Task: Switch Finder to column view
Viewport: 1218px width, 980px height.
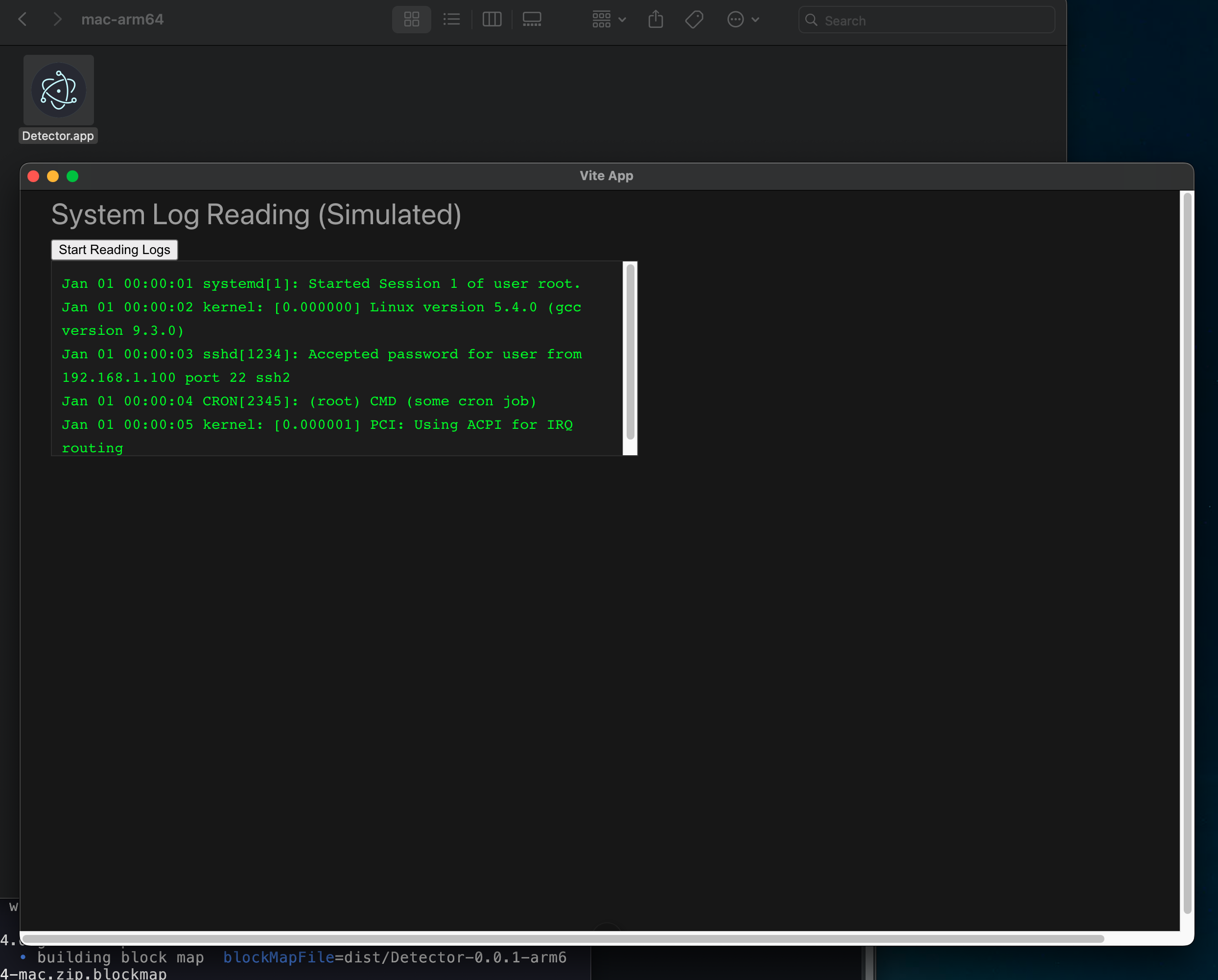Action: [492, 20]
